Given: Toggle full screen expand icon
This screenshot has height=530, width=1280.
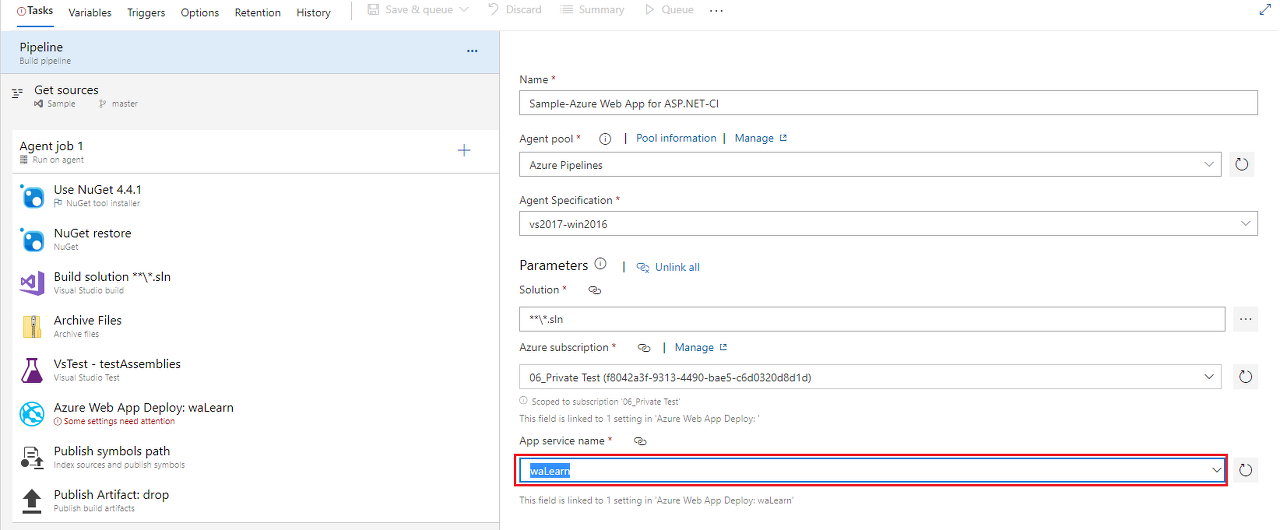Looking at the screenshot, I should coord(1264,10).
